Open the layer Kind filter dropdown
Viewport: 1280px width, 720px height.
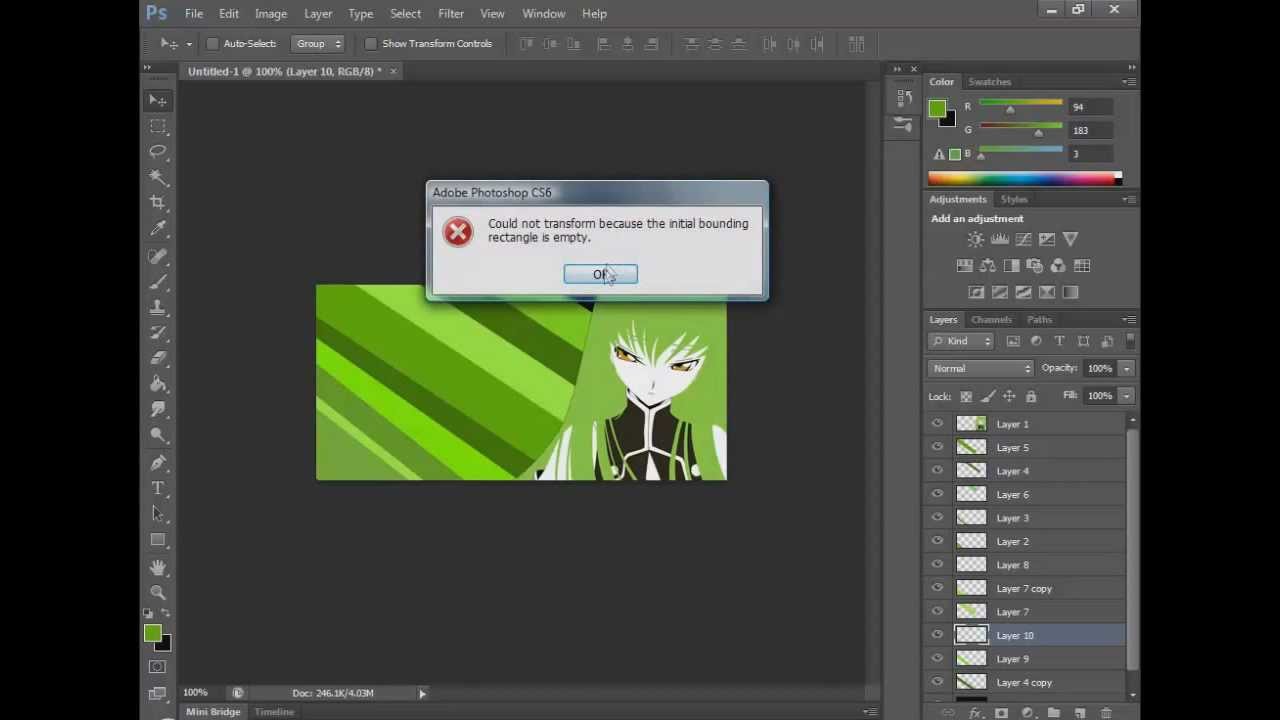[x=961, y=341]
